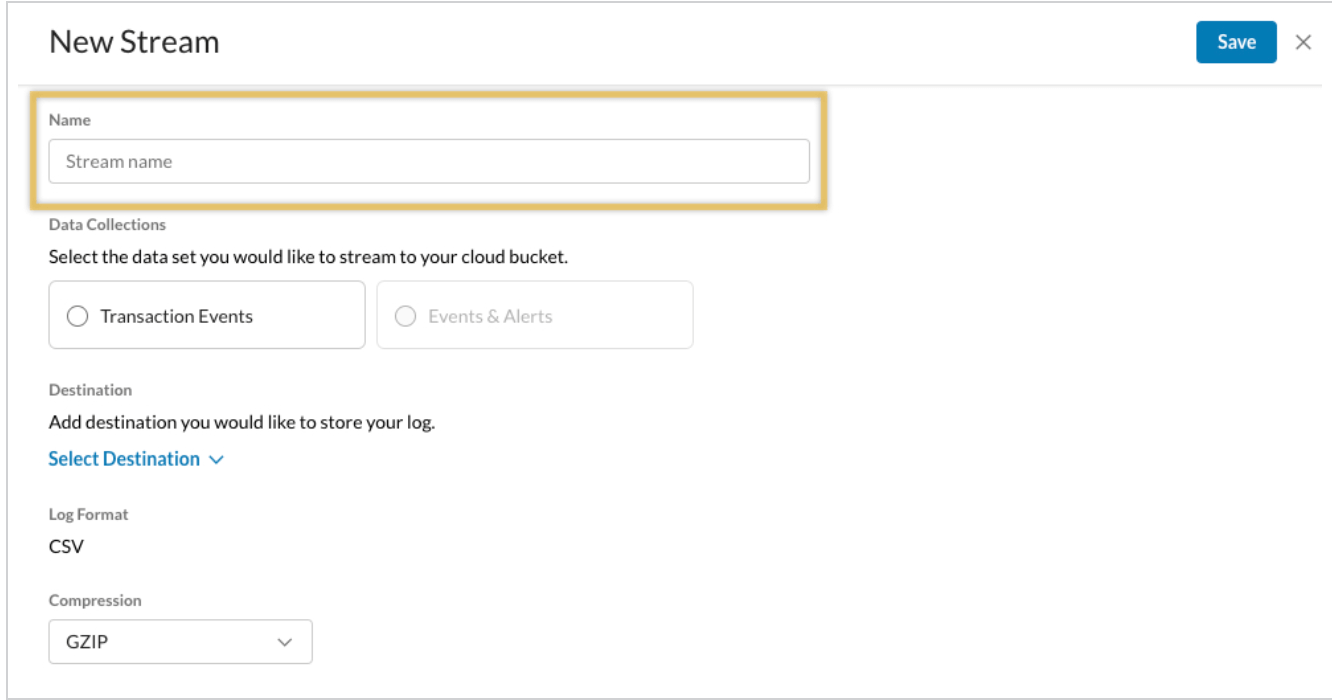The height and width of the screenshot is (700, 1332).
Task: Click the Save button
Action: pos(1236,42)
